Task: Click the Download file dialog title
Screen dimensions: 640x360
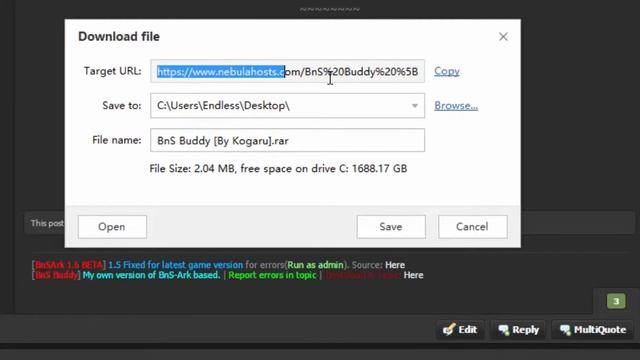Action: point(119,37)
